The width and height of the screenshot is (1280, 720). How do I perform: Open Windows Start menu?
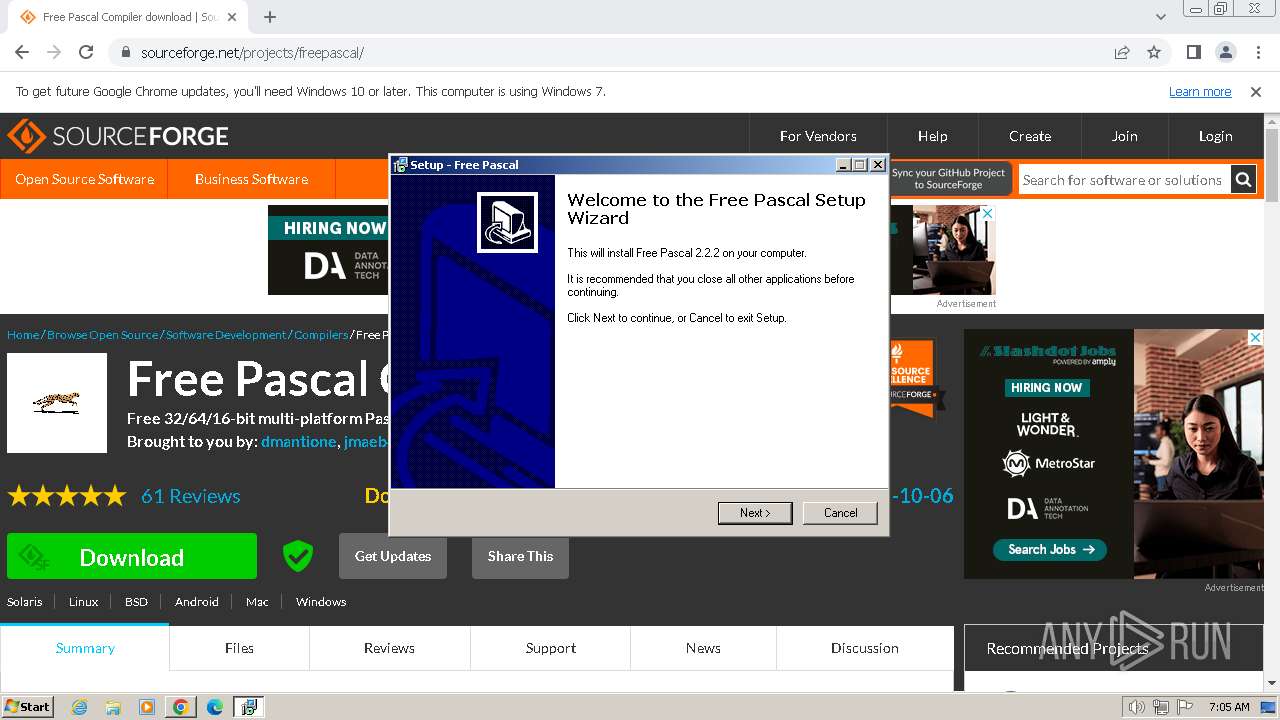pos(27,706)
